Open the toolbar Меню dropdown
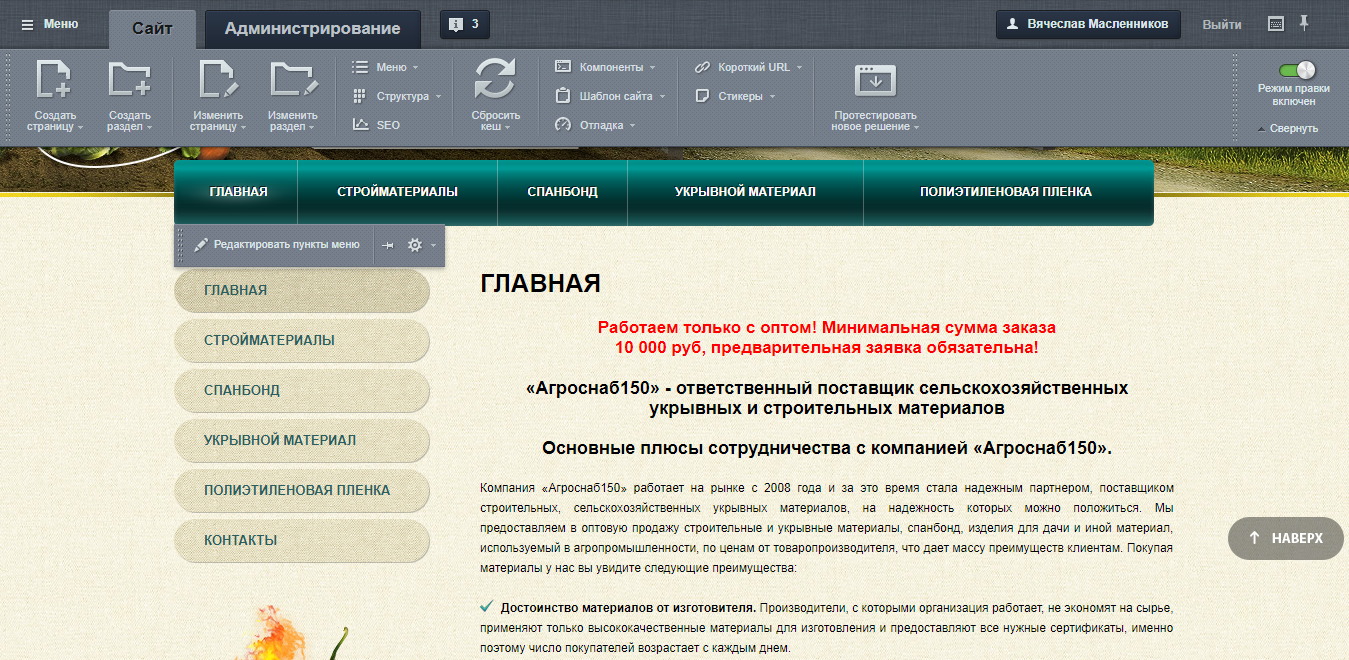This screenshot has height=660, width=1349. coord(385,67)
